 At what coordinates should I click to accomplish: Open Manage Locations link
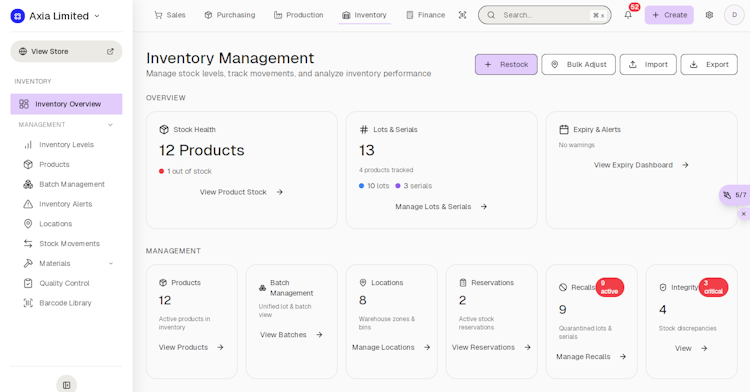coord(391,347)
